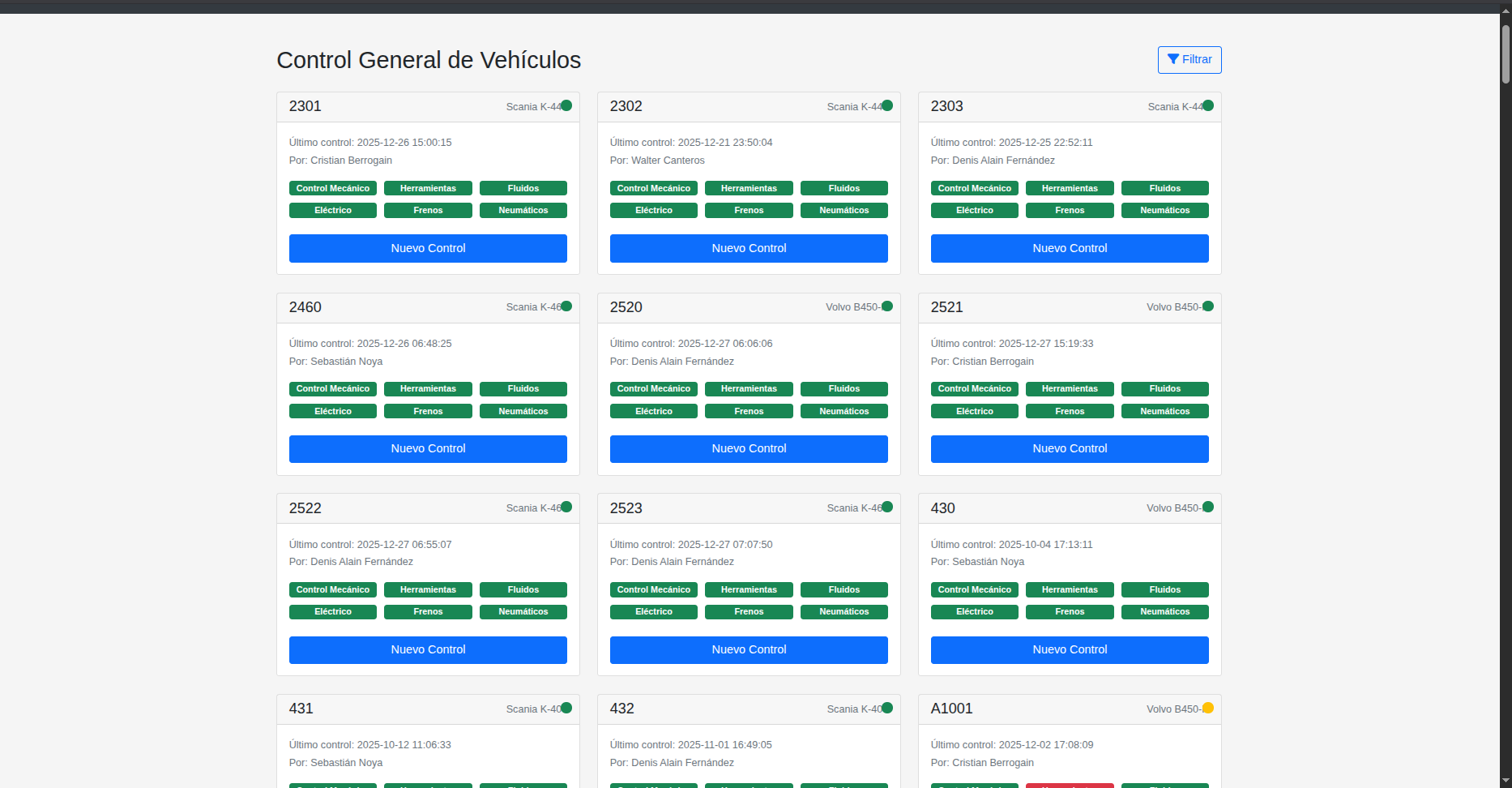Click the green status dot on vehicle 2301

(x=566, y=105)
